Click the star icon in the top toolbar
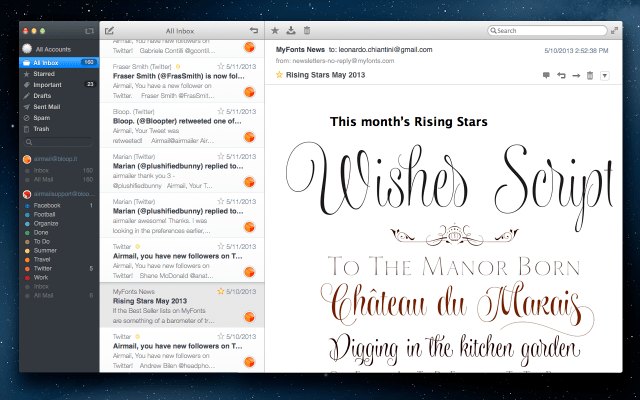 click(275, 30)
